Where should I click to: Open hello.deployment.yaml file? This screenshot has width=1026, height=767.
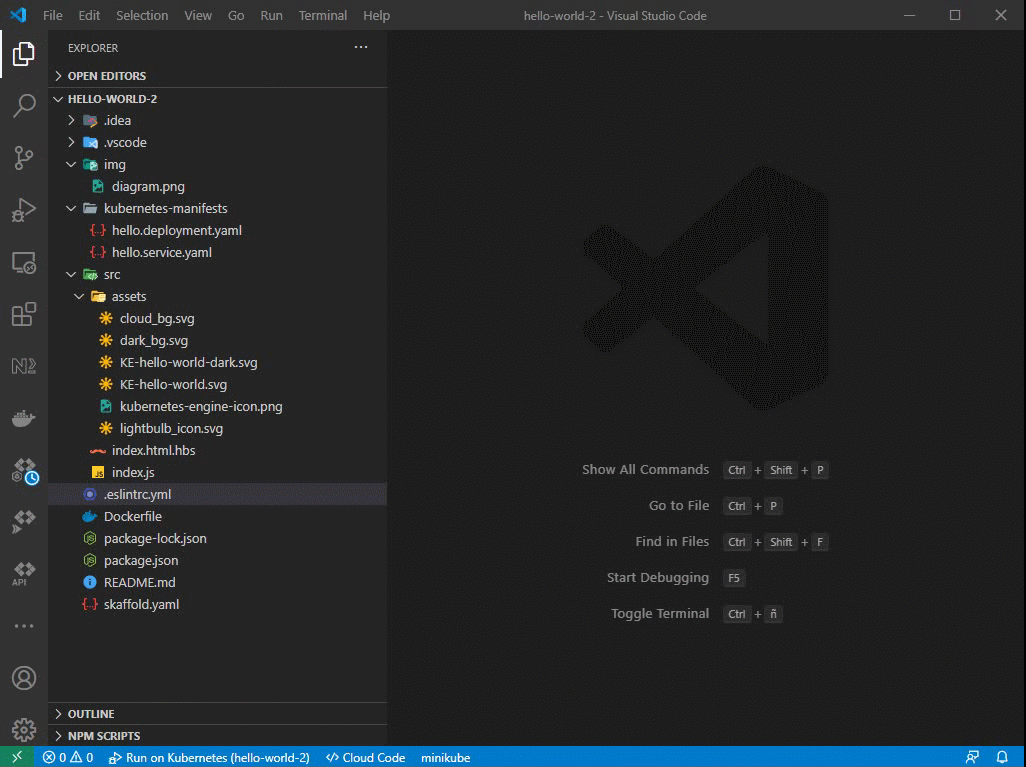(x=217, y=230)
